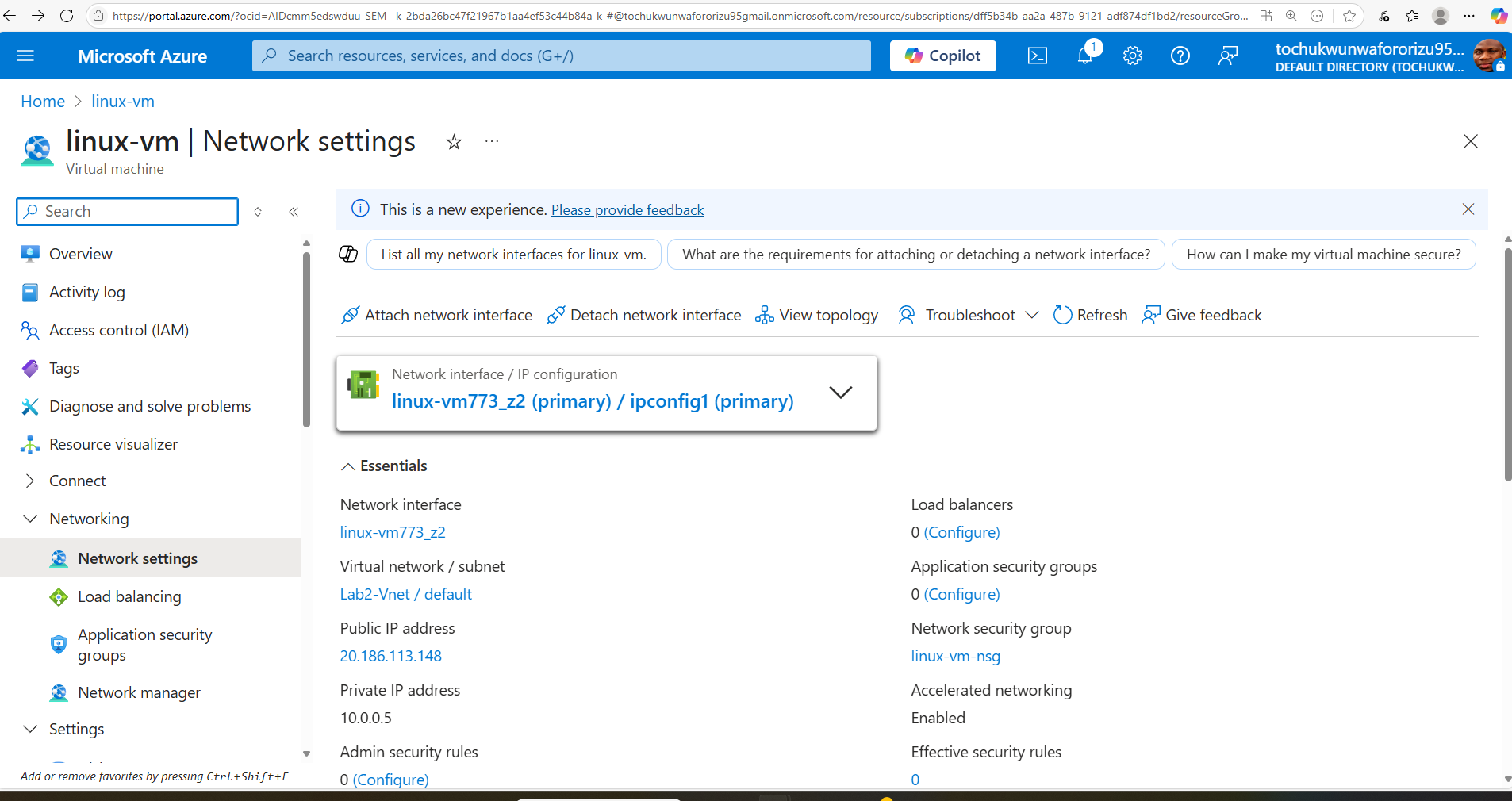Click the info icon in the banner
Screen dimensions: 1512x801
360,209
